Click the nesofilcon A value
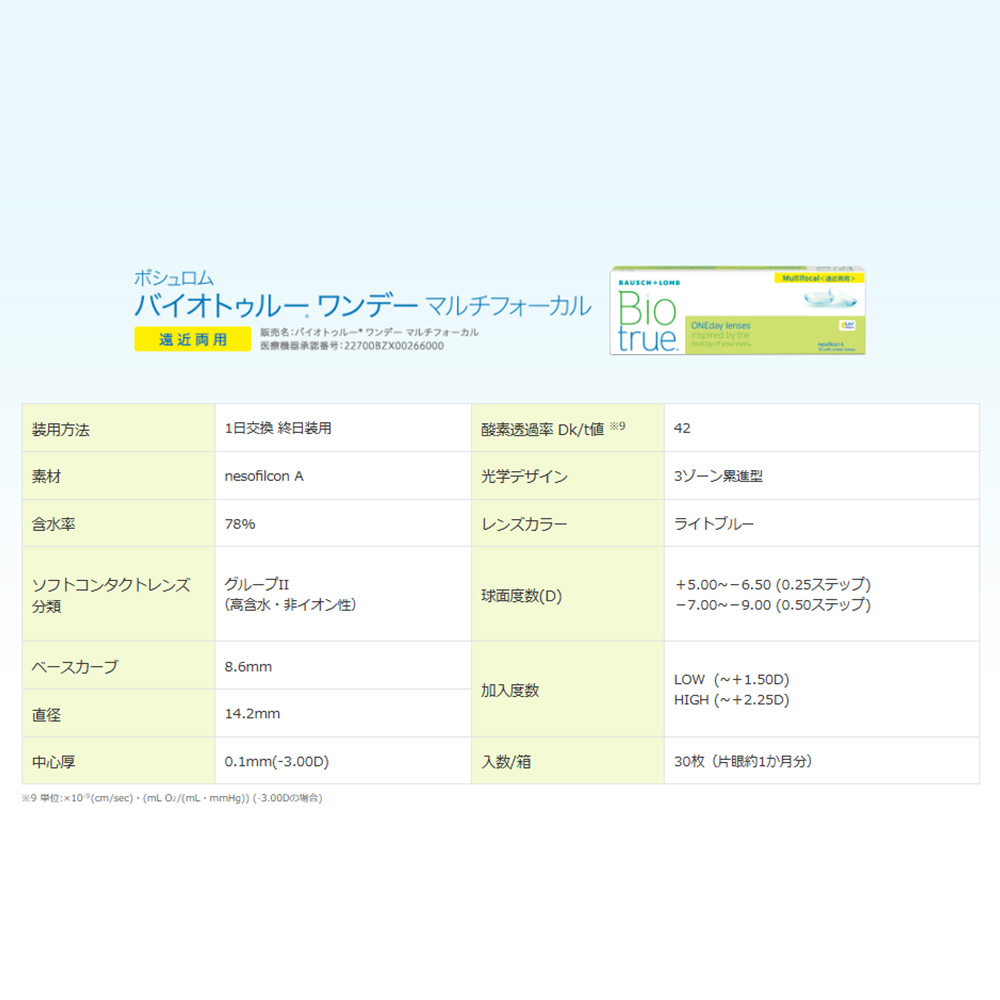 (x=264, y=476)
